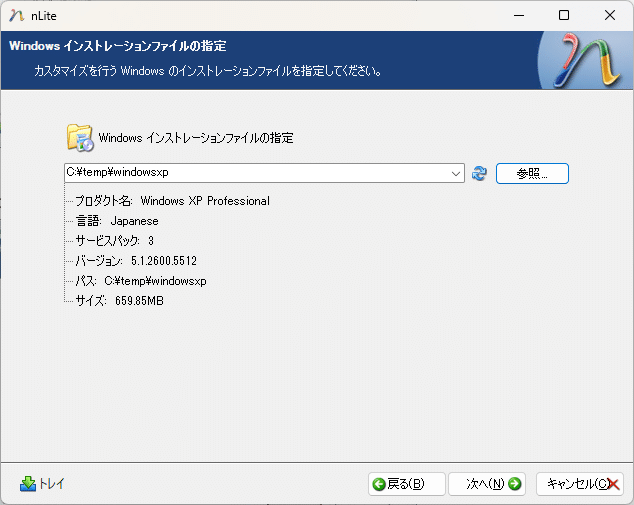Go back with 戻る(B) button

coord(406,484)
